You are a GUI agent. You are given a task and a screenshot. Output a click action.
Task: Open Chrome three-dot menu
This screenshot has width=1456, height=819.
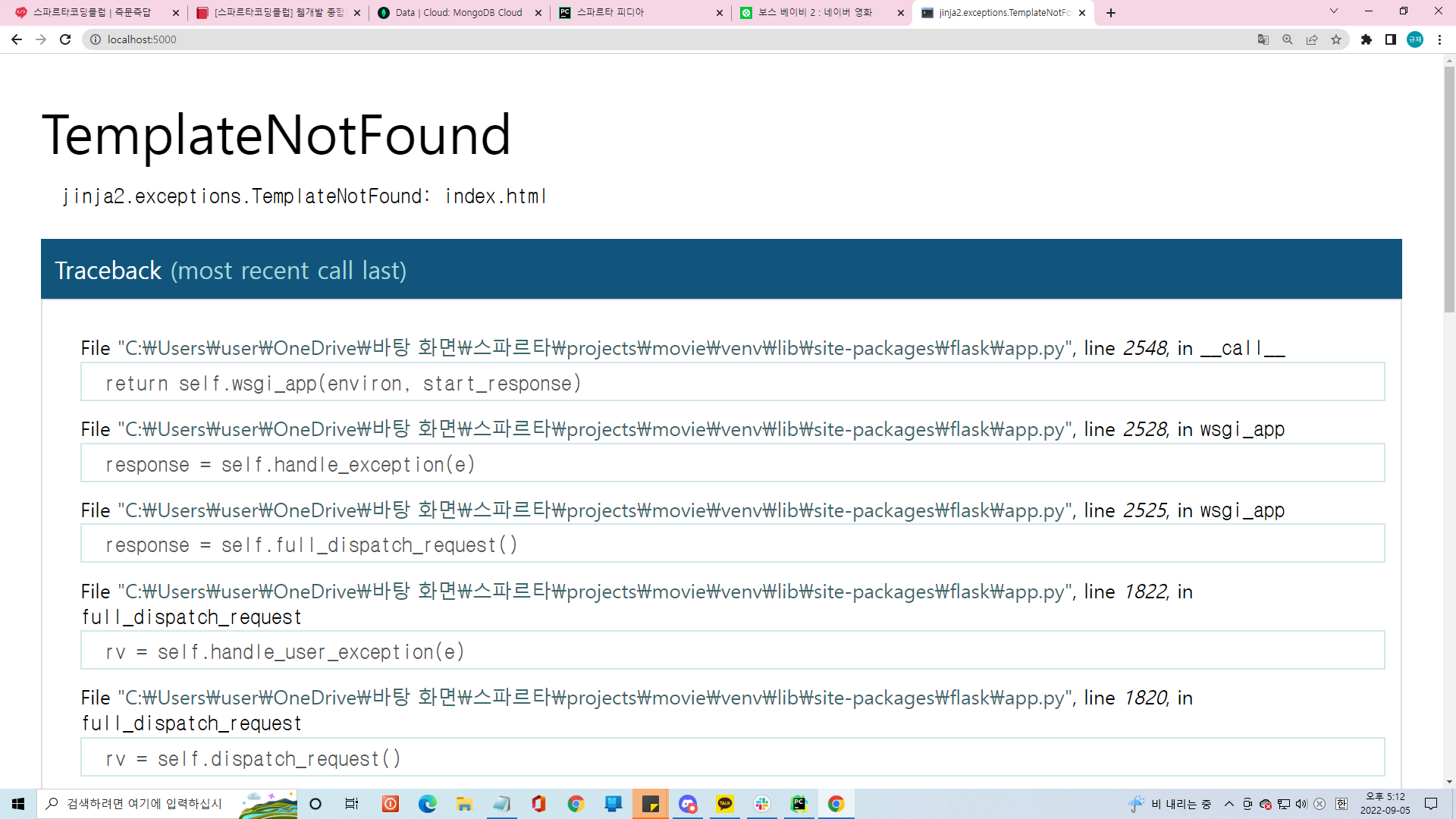coord(1439,39)
